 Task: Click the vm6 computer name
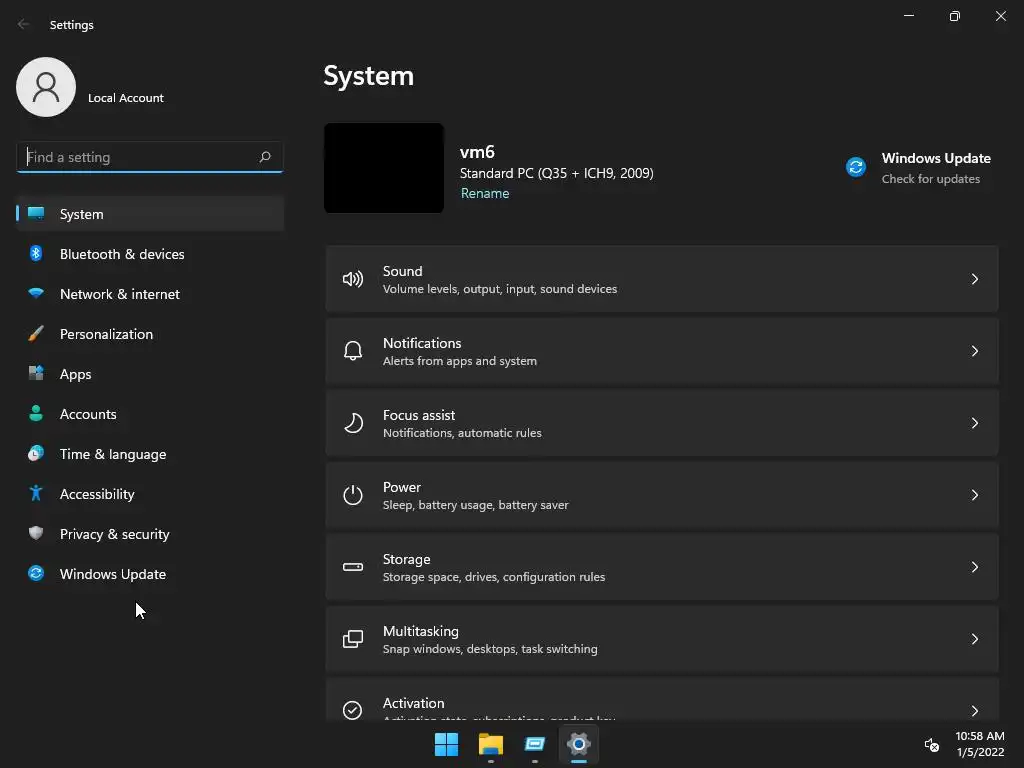[477, 152]
